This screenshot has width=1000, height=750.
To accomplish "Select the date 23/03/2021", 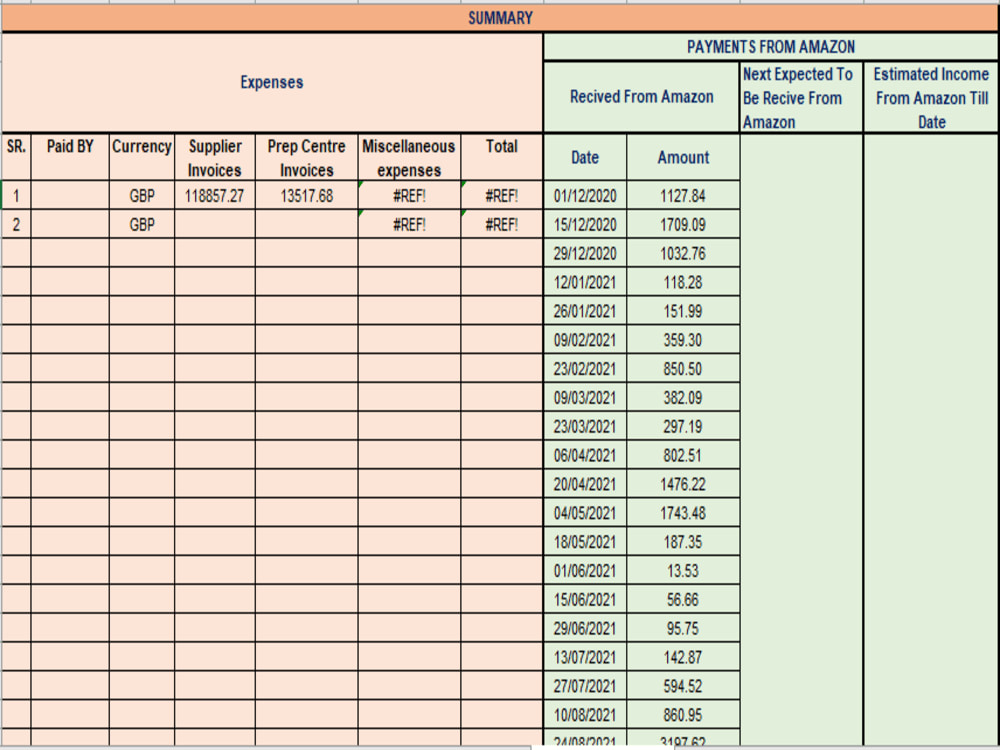I will pos(585,426).
